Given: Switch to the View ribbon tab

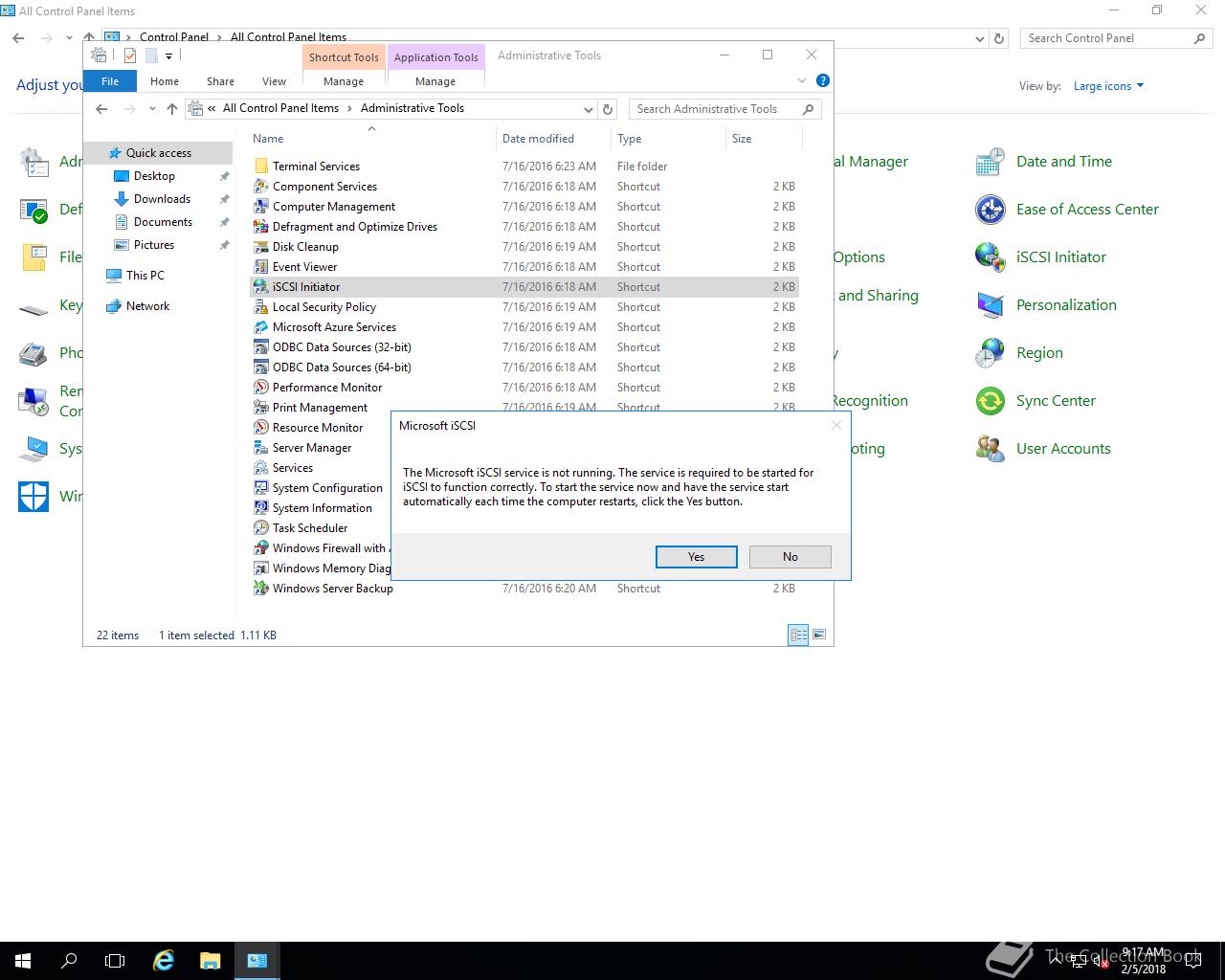Looking at the screenshot, I should pos(274,81).
